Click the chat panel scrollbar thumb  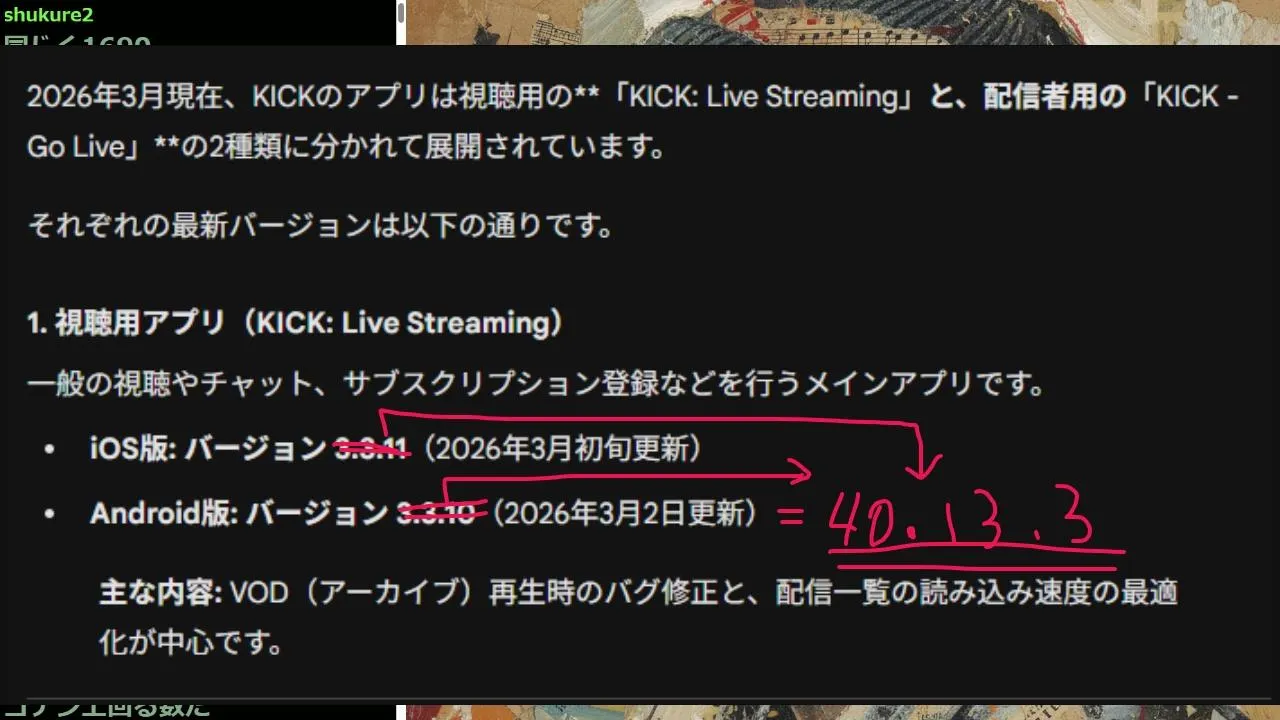tap(401, 12)
